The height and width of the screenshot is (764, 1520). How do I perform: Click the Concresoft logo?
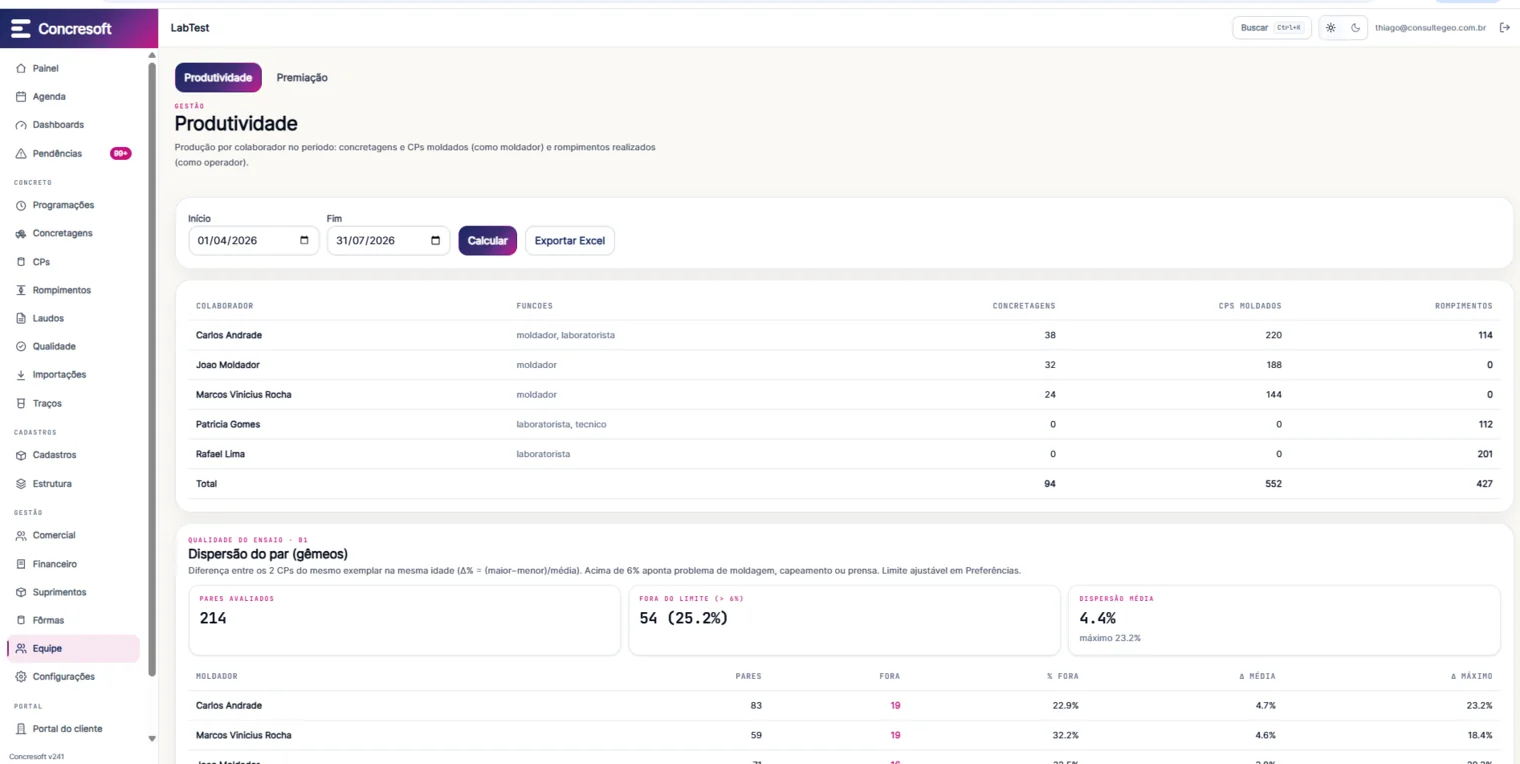(x=61, y=29)
